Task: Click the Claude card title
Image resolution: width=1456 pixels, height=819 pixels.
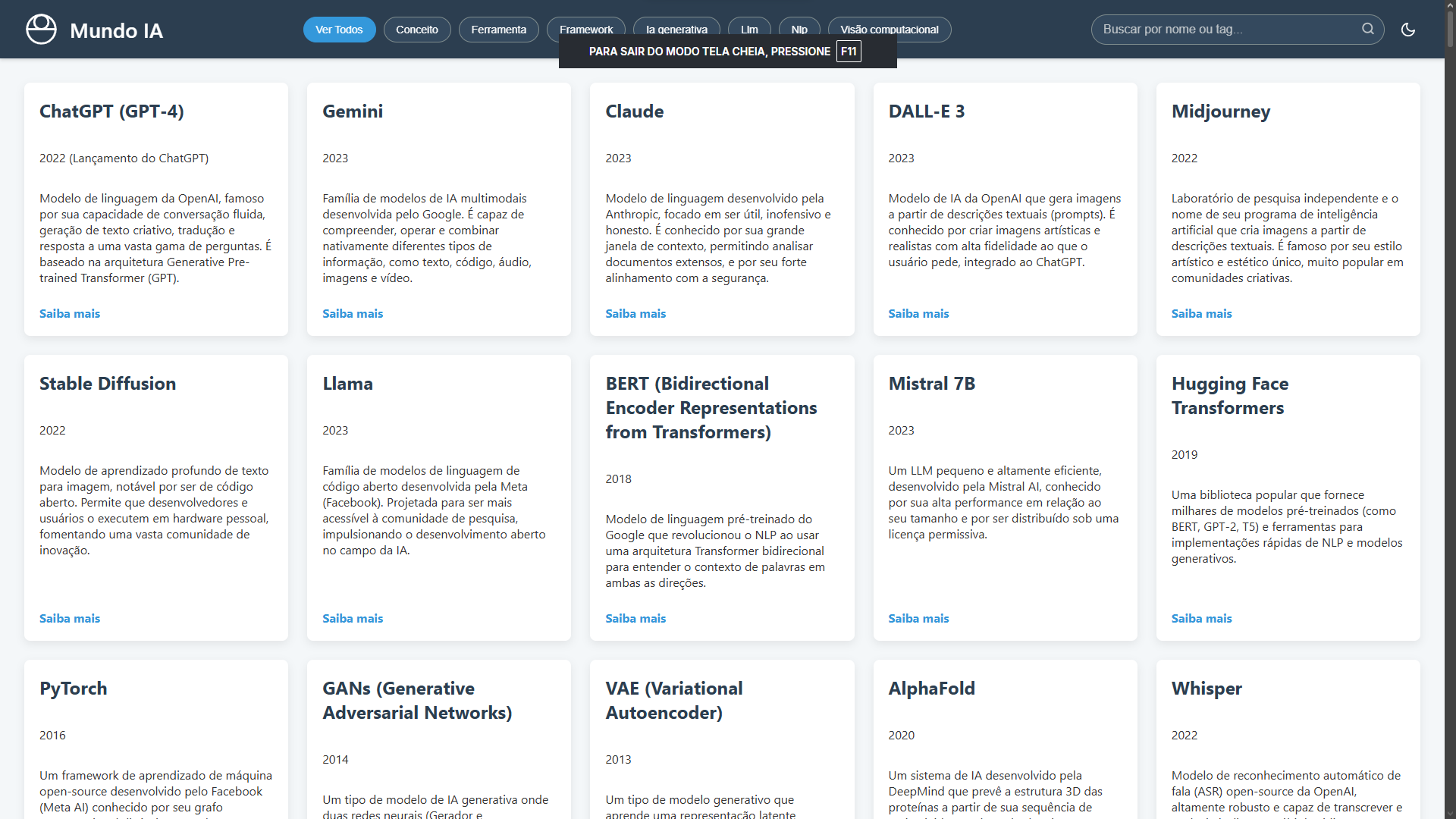Action: tap(635, 111)
